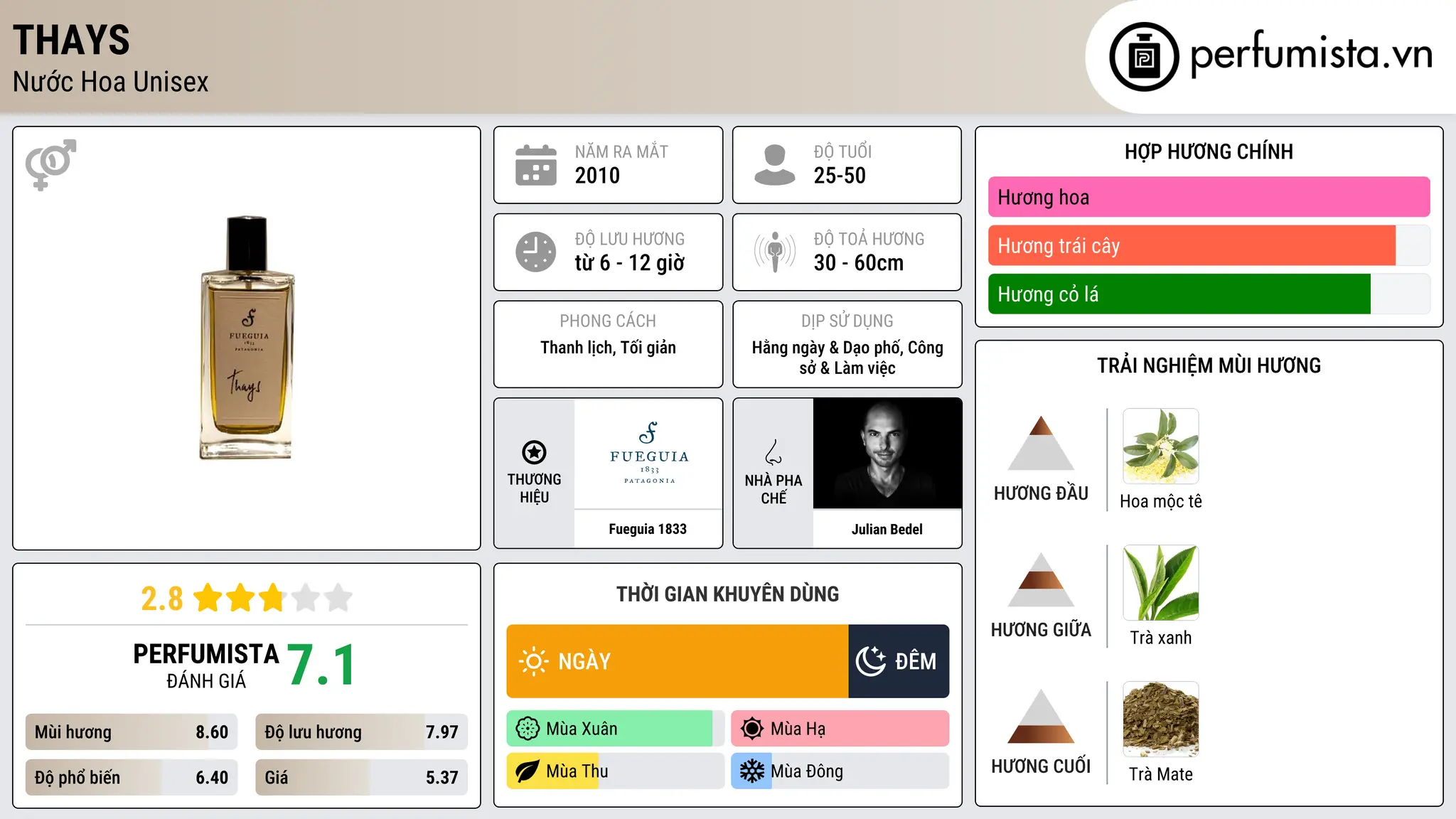Click the Trà Mate note label
The image size is (1456, 819).
click(1160, 774)
